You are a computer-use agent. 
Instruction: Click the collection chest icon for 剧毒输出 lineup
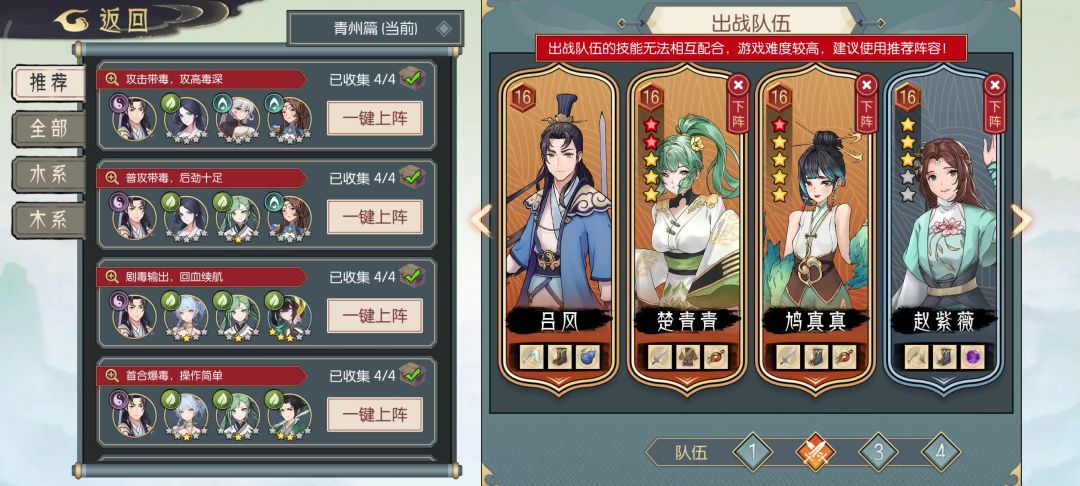click(413, 275)
